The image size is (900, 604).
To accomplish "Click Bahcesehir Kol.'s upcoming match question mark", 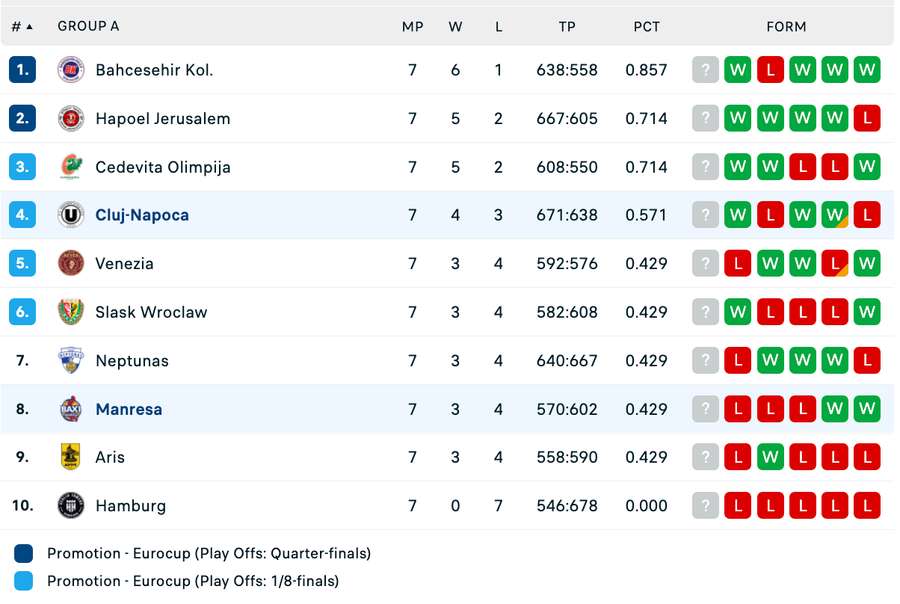I will tap(706, 70).
